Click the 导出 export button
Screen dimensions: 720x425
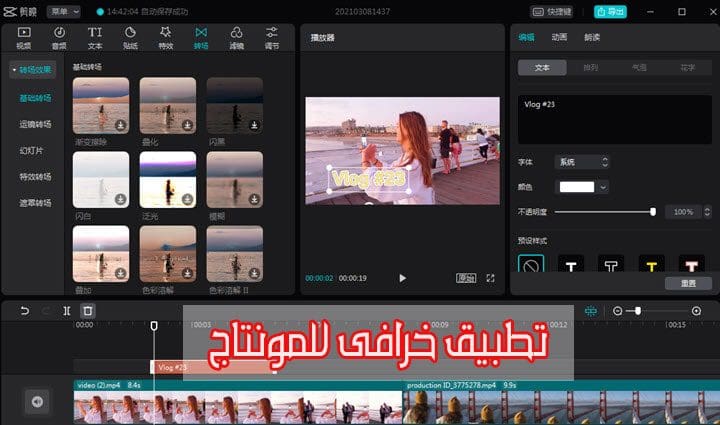(x=610, y=11)
